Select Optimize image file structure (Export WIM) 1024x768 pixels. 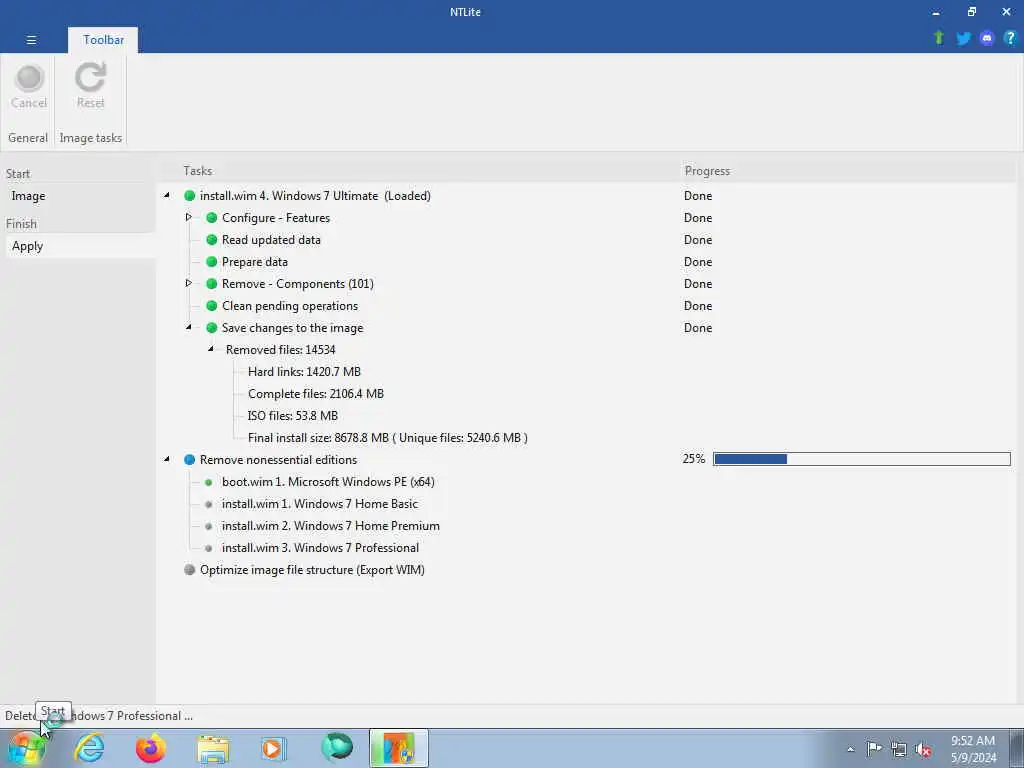coord(312,570)
